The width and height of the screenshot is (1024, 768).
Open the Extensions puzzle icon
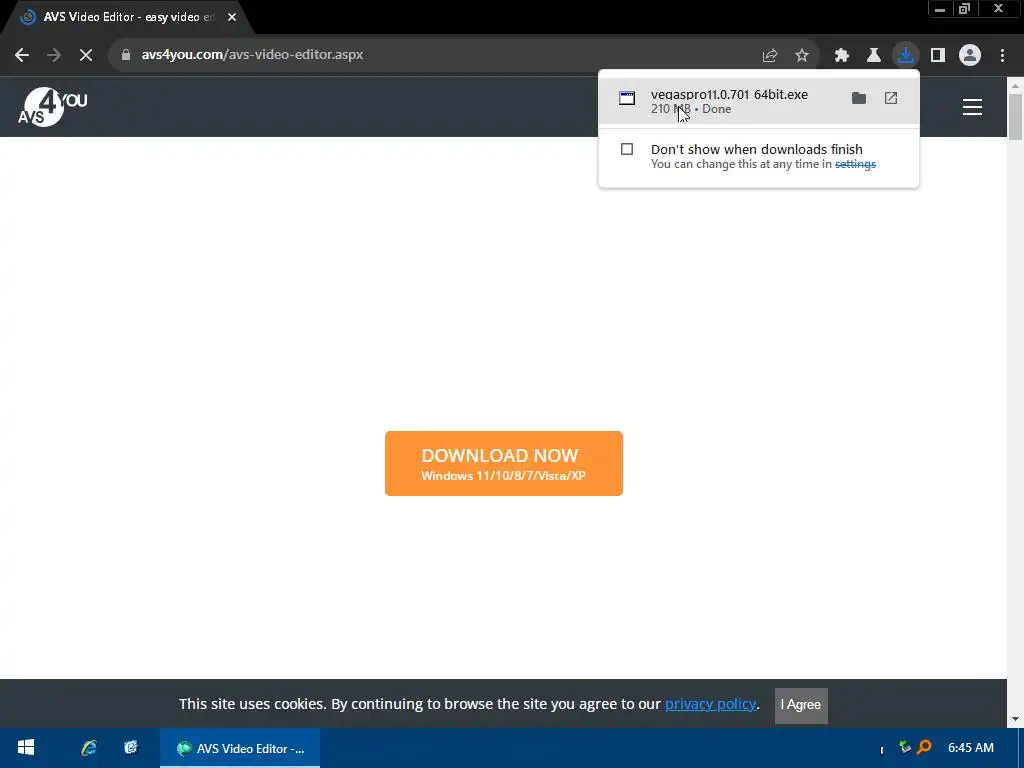(x=842, y=56)
